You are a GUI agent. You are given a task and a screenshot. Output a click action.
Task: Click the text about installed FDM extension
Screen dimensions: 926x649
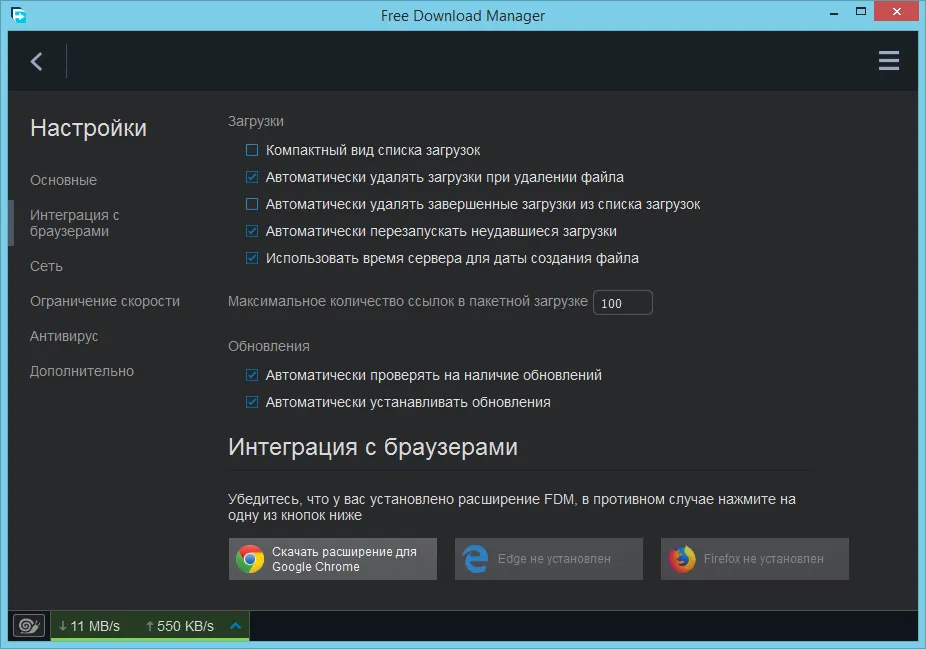[x=512, y=507]
